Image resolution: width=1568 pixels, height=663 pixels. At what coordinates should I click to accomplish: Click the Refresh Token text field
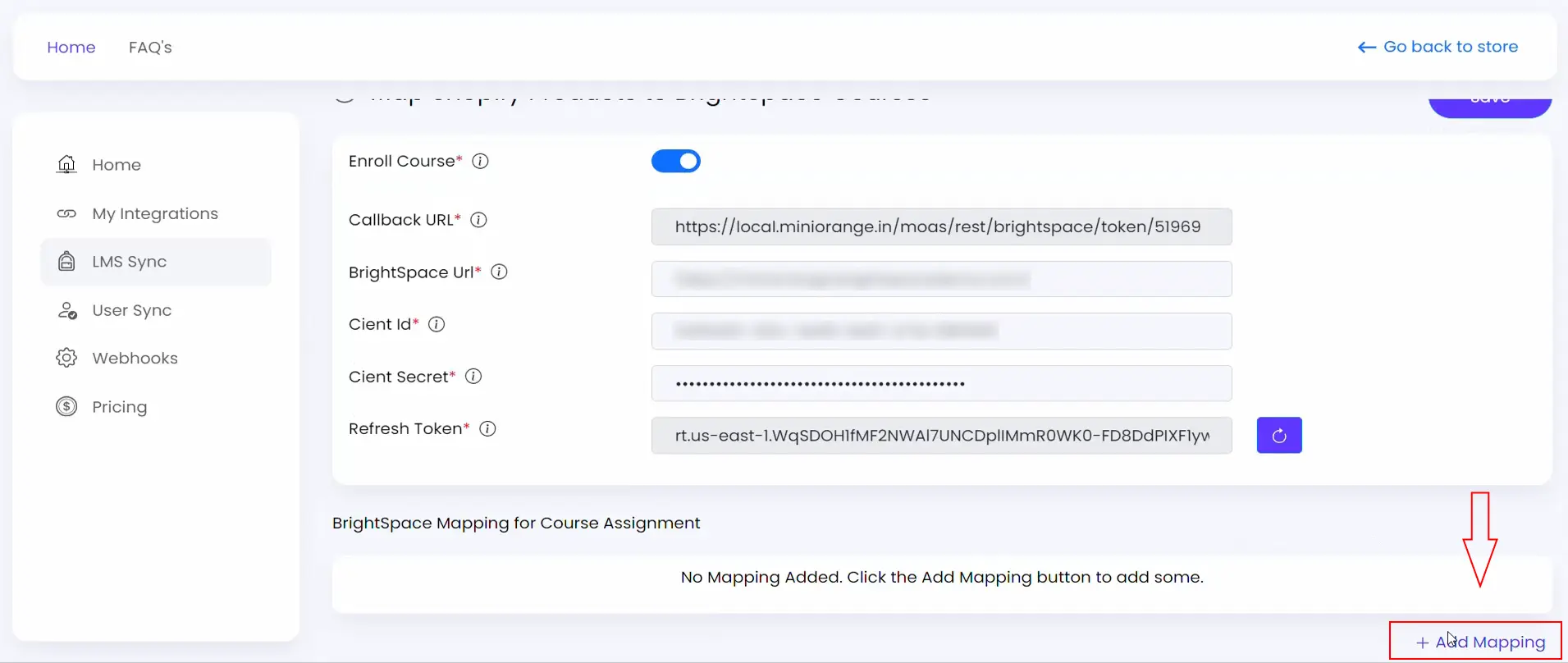click(941, 436)
